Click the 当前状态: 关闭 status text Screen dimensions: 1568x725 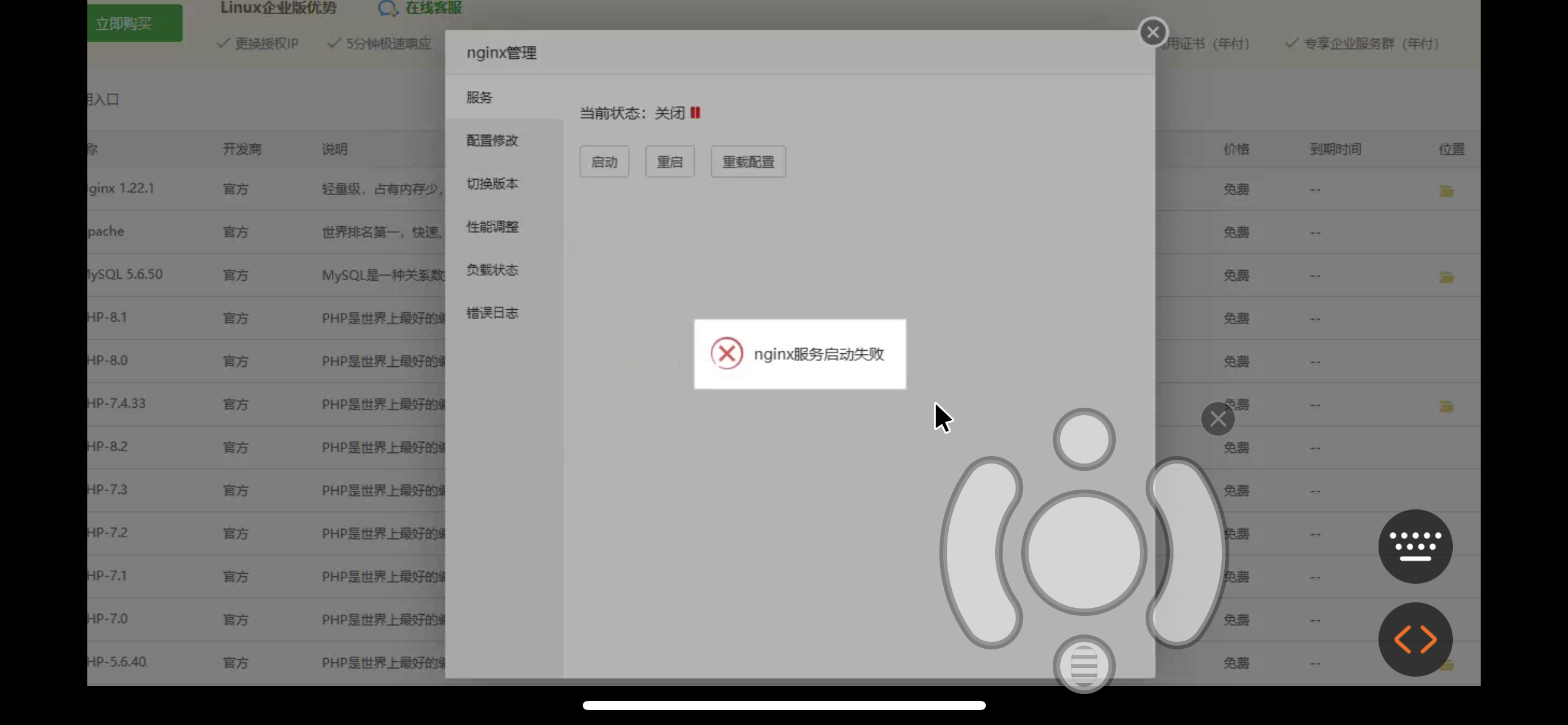[632, 113]
